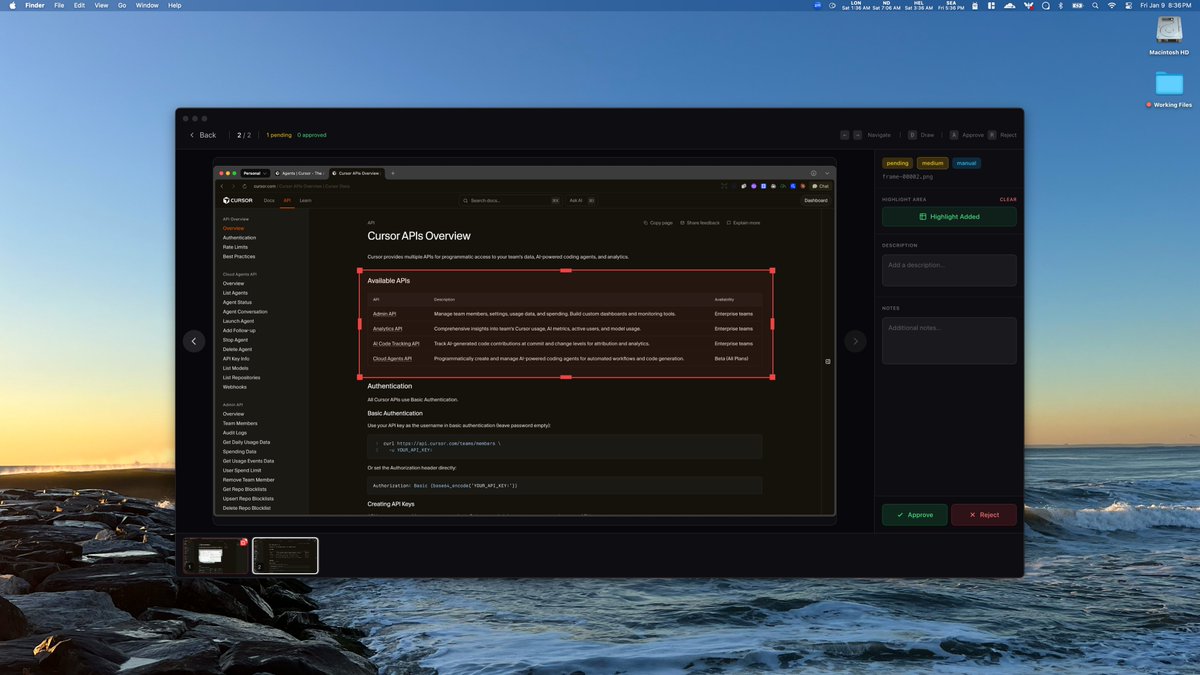
Task: Reject the frame with the red button
Action: point(983,514)
